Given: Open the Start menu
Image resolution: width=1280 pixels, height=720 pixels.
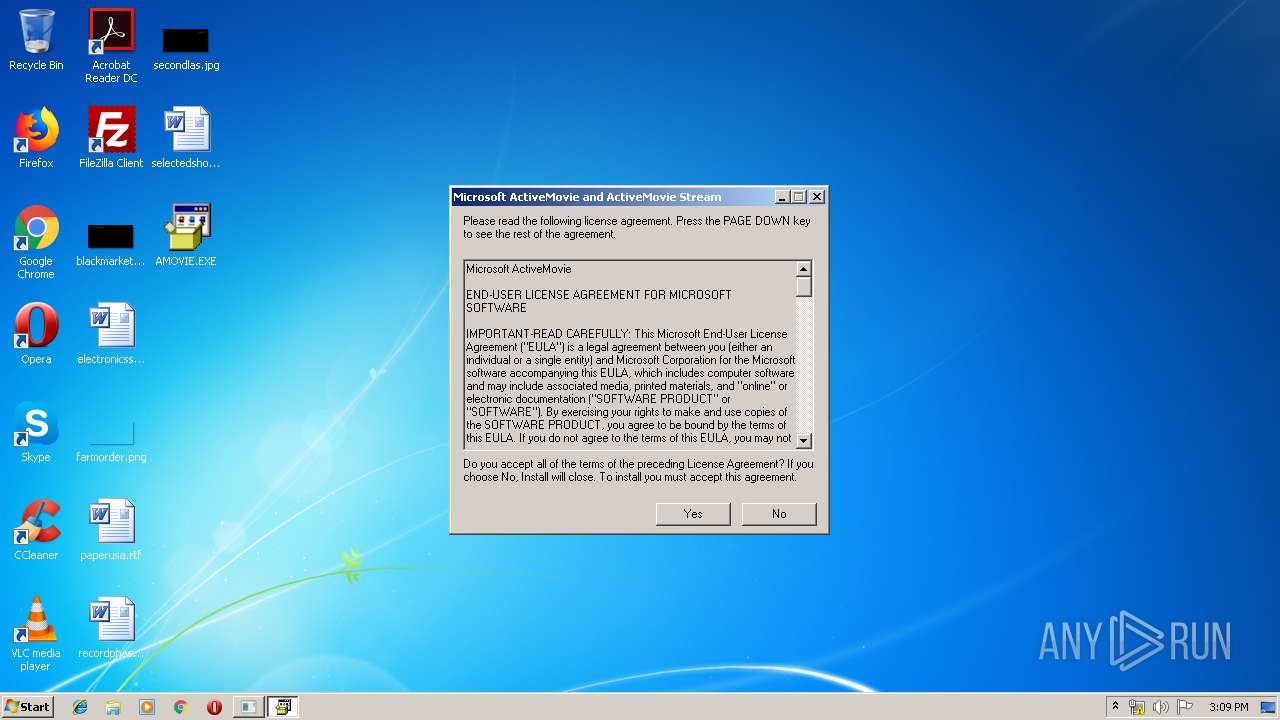Looking at the screenshot, I should click(x=28, y=707).
